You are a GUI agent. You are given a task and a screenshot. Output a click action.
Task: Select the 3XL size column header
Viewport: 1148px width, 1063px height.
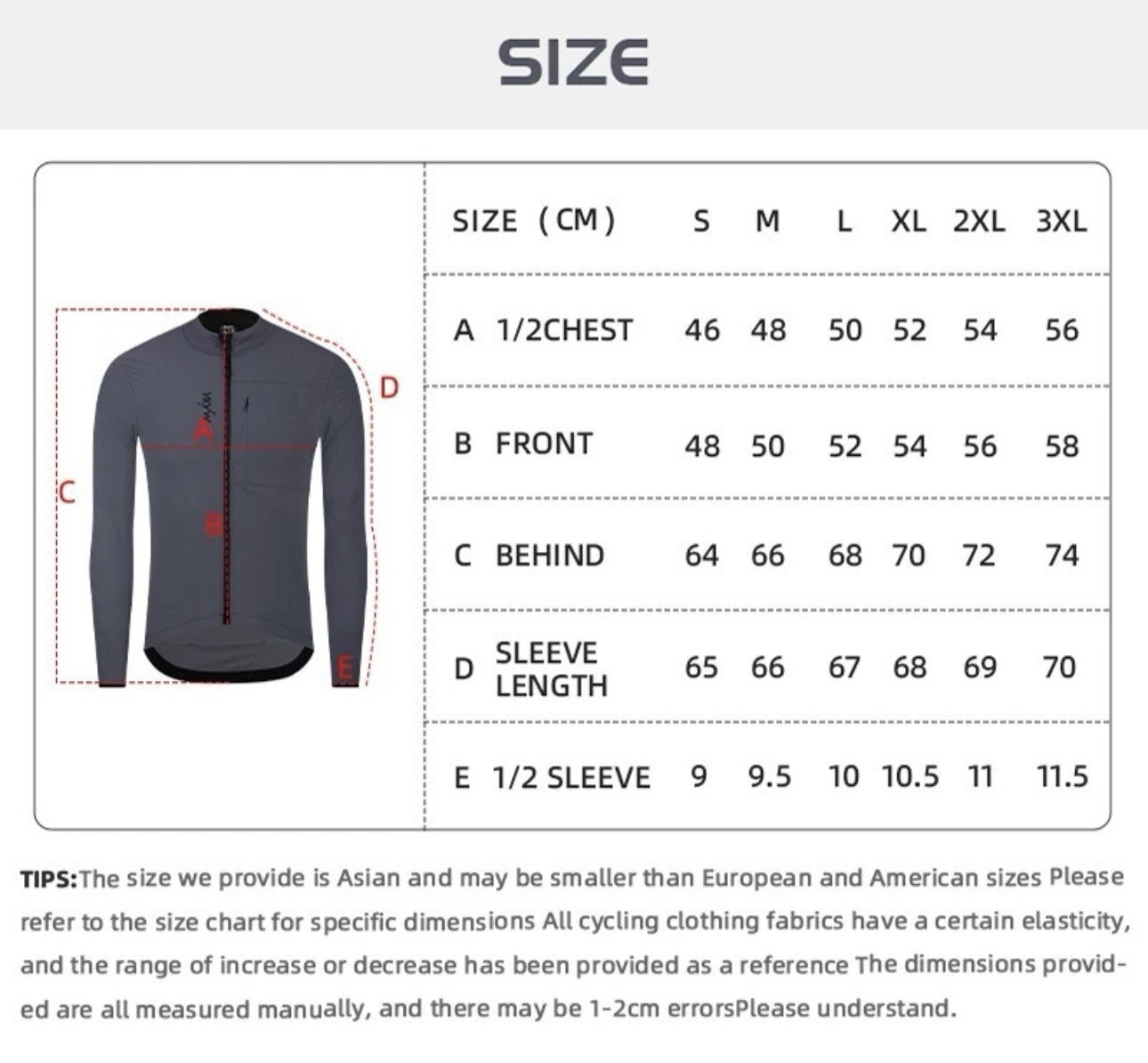(1061, 221)
